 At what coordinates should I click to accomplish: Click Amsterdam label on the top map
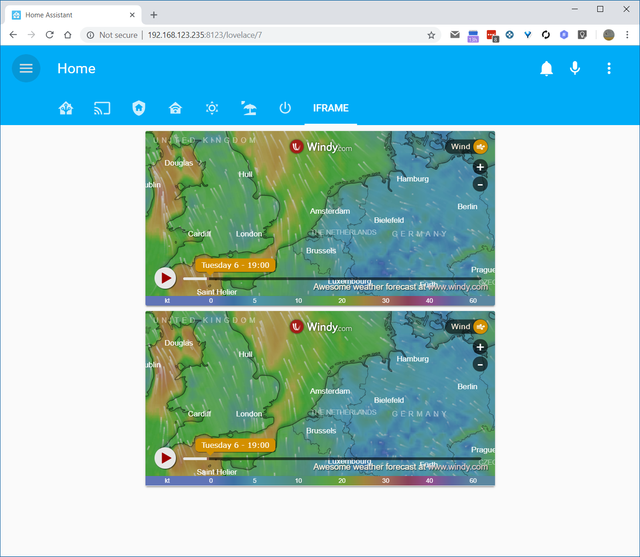(330, 211)
